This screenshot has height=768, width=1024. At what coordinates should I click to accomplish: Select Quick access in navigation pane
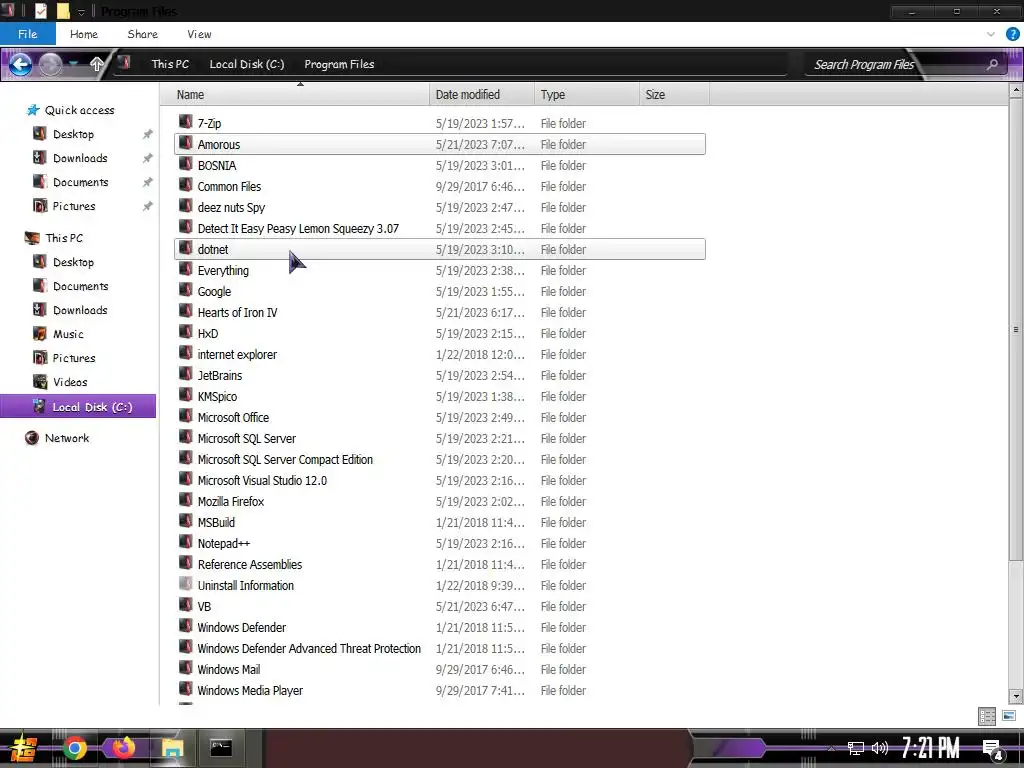79,110
